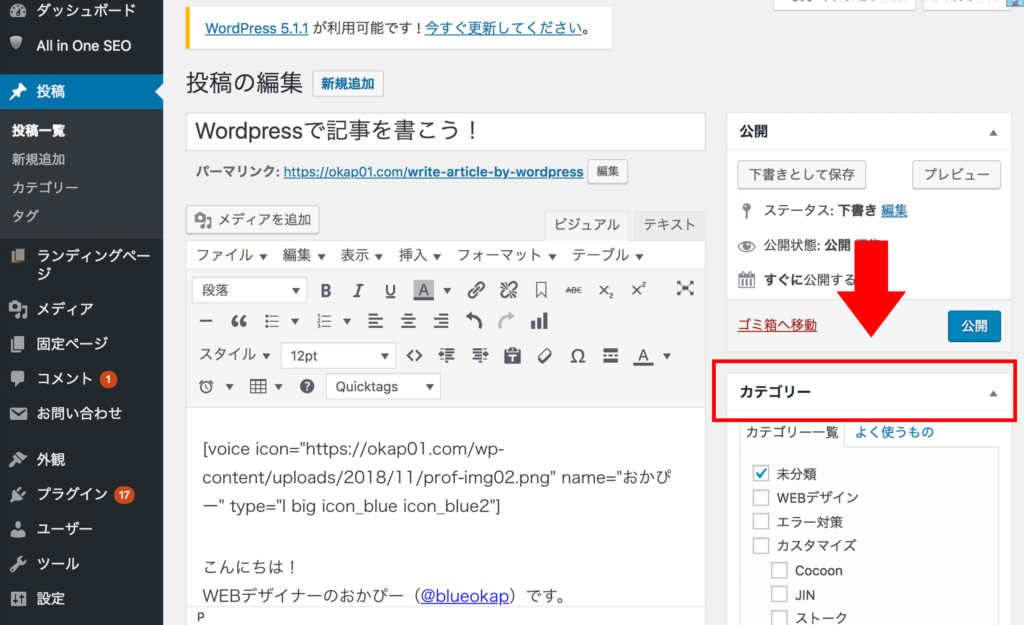Click the insert link icon
The width and height of the screenshot is (1024, 625).
(x=476, y=289)
